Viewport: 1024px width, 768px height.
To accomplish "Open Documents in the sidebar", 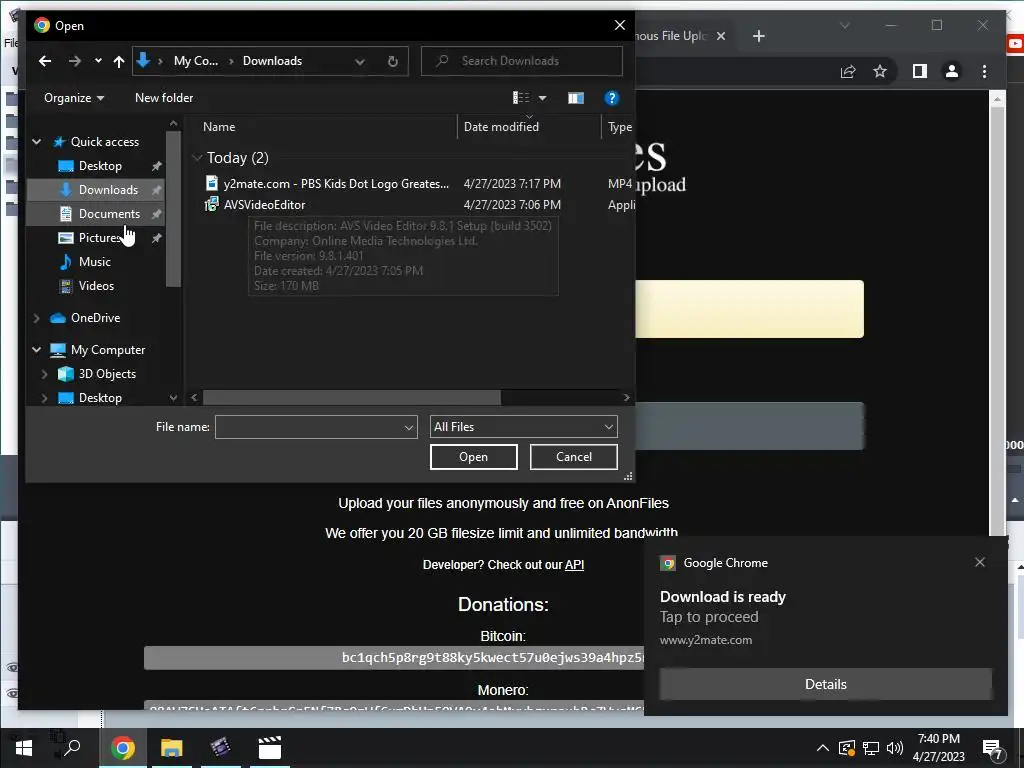I will pos(109,214).
